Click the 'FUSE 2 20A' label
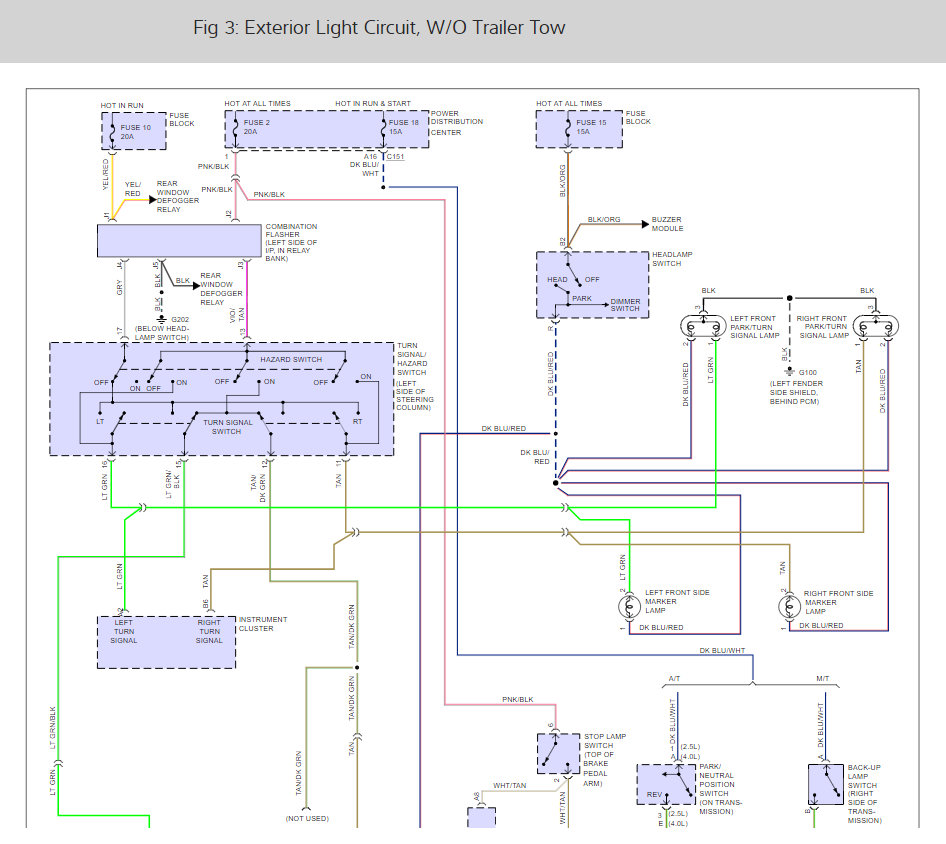Screen dimensions: 946x844 pyautogui.click(x=256, y=127)
